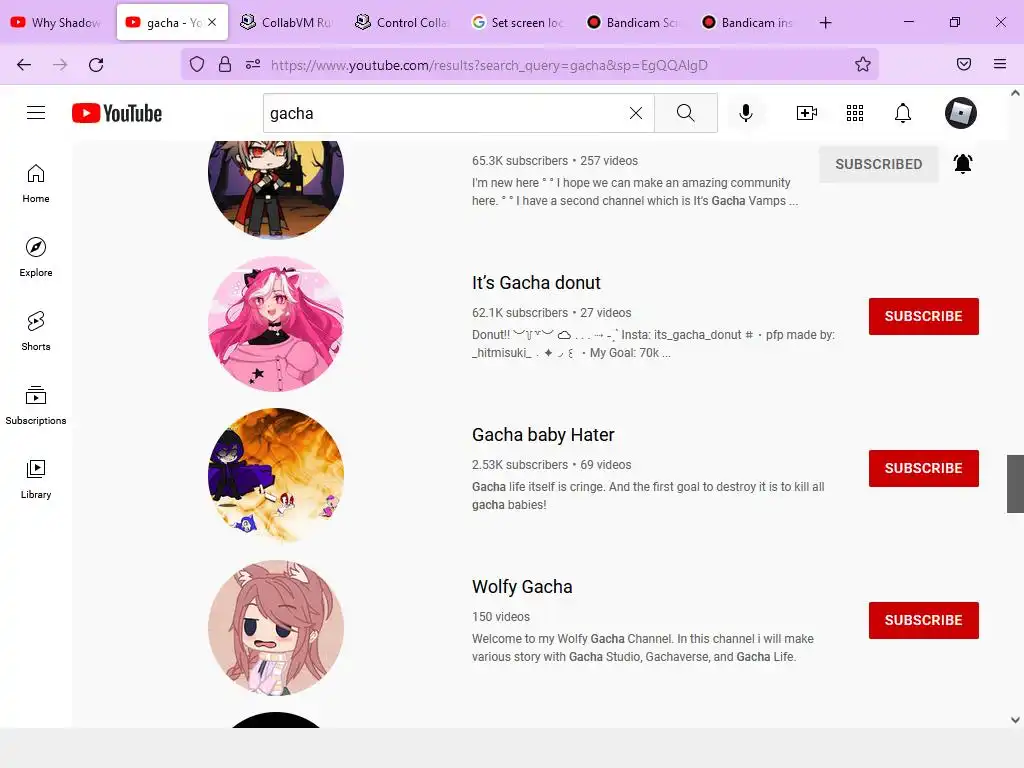Reload the current page
Screen dimensions: 1024x768
point(96,65)
